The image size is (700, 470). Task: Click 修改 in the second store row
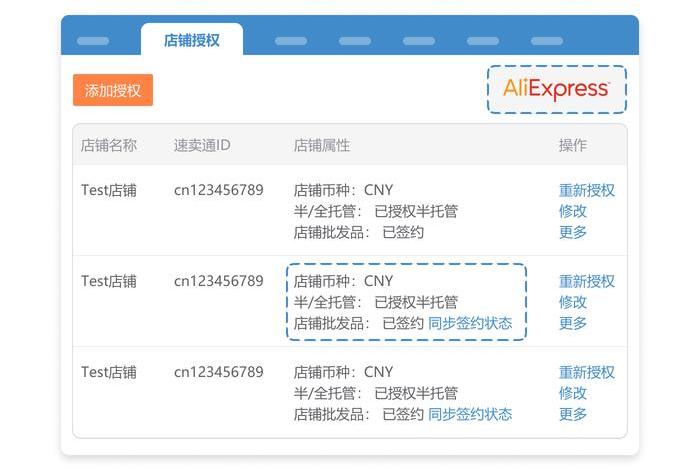tap(573, 302)
